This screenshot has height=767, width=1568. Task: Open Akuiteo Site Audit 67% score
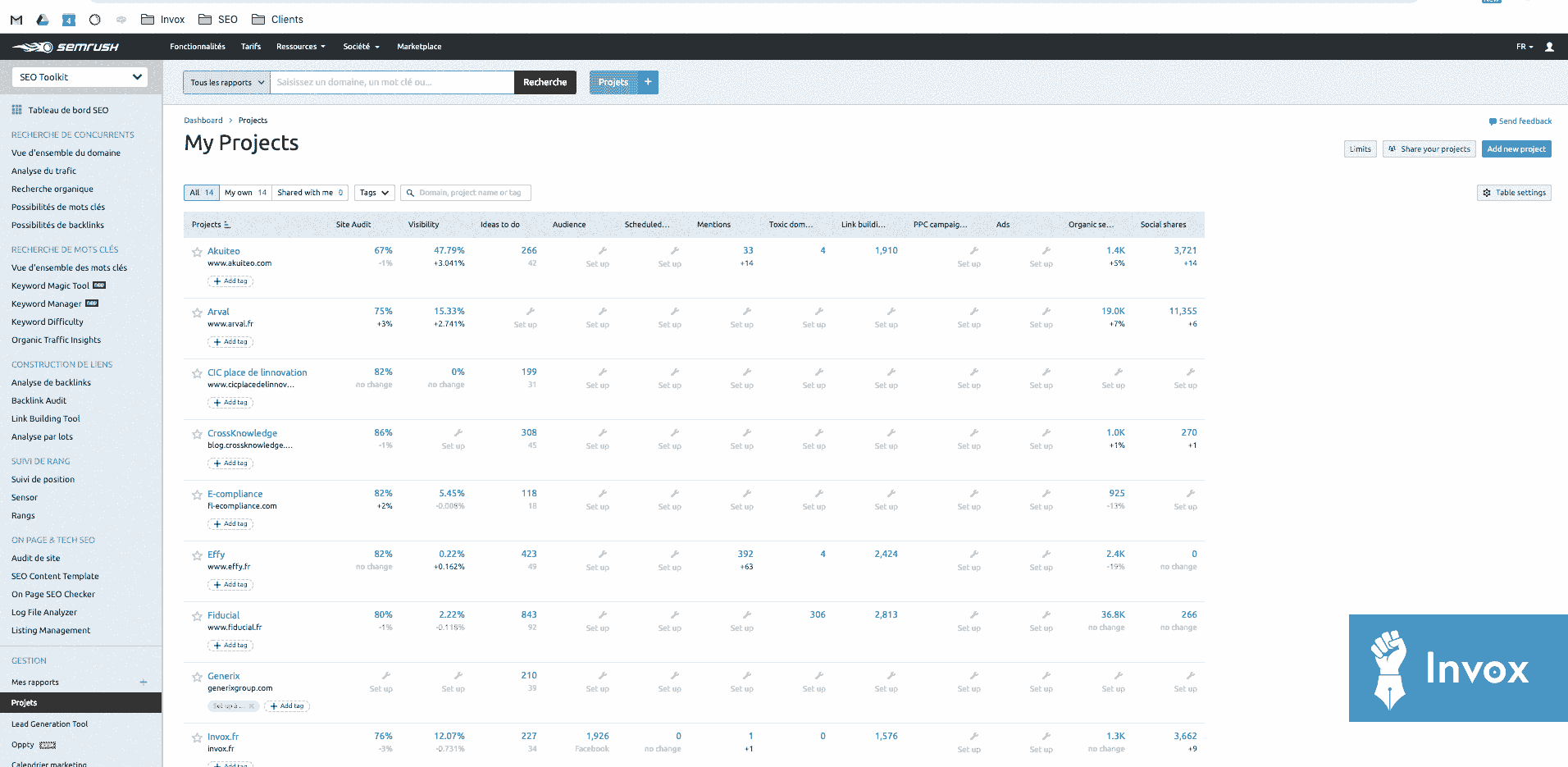pyautogui.click(x=383, y=251)
